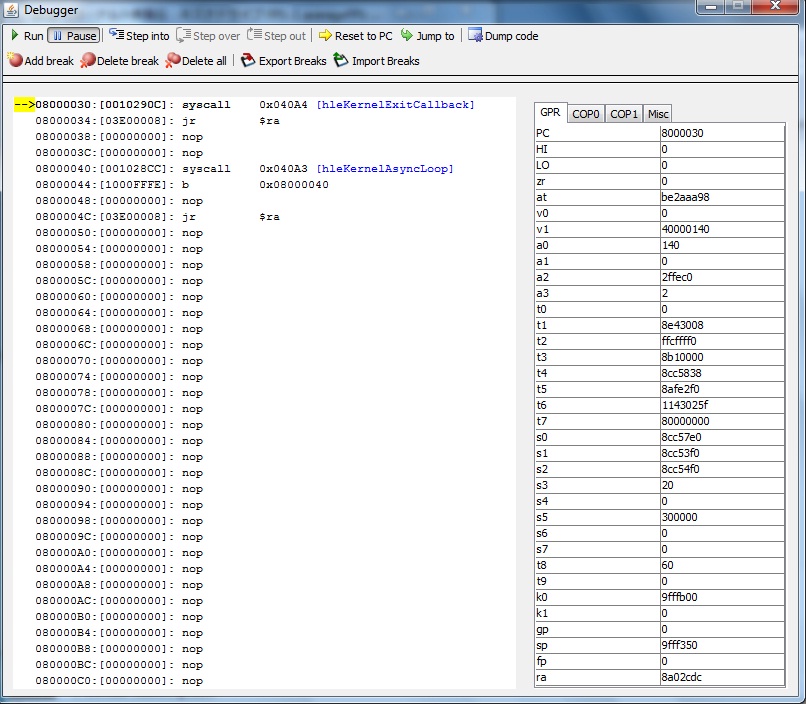Image resolution: width=806 pixels, height=704 pixels.
Task: Switch to the COP1 tab
Action: point(624,114)
